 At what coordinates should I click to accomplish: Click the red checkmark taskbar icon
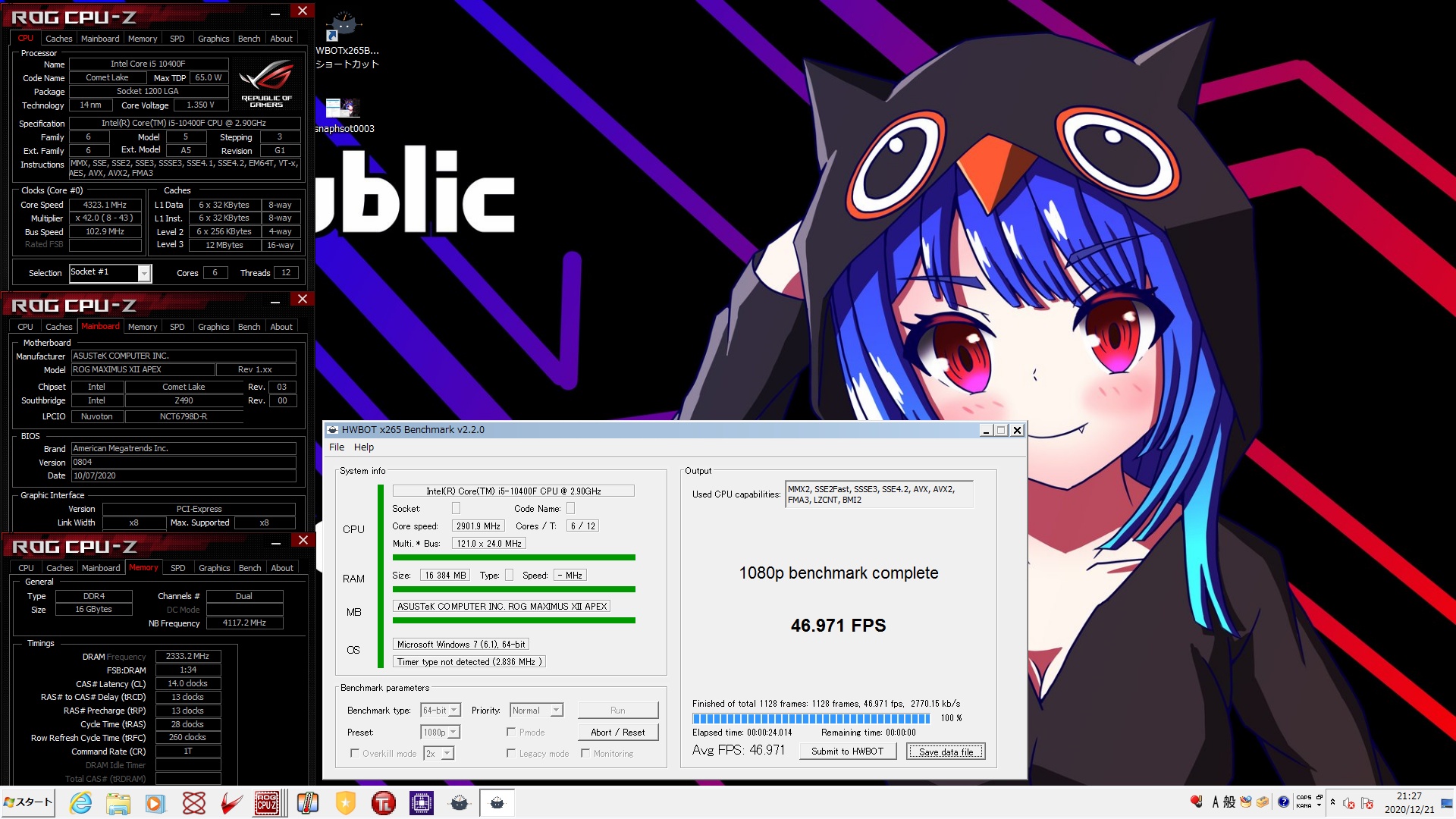click(x=231, y=803)
